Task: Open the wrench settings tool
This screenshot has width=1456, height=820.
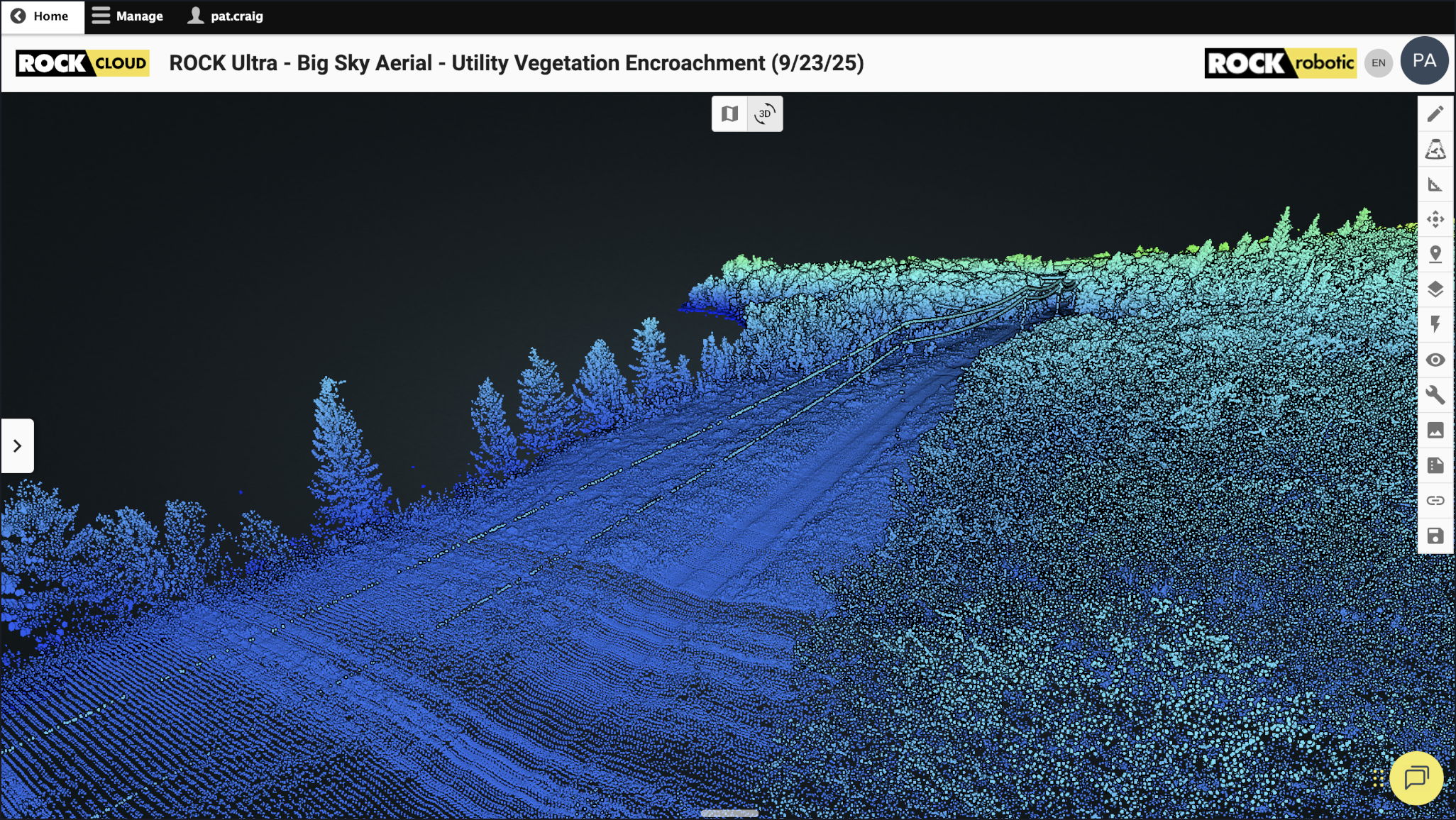Action: (1435, 395)
